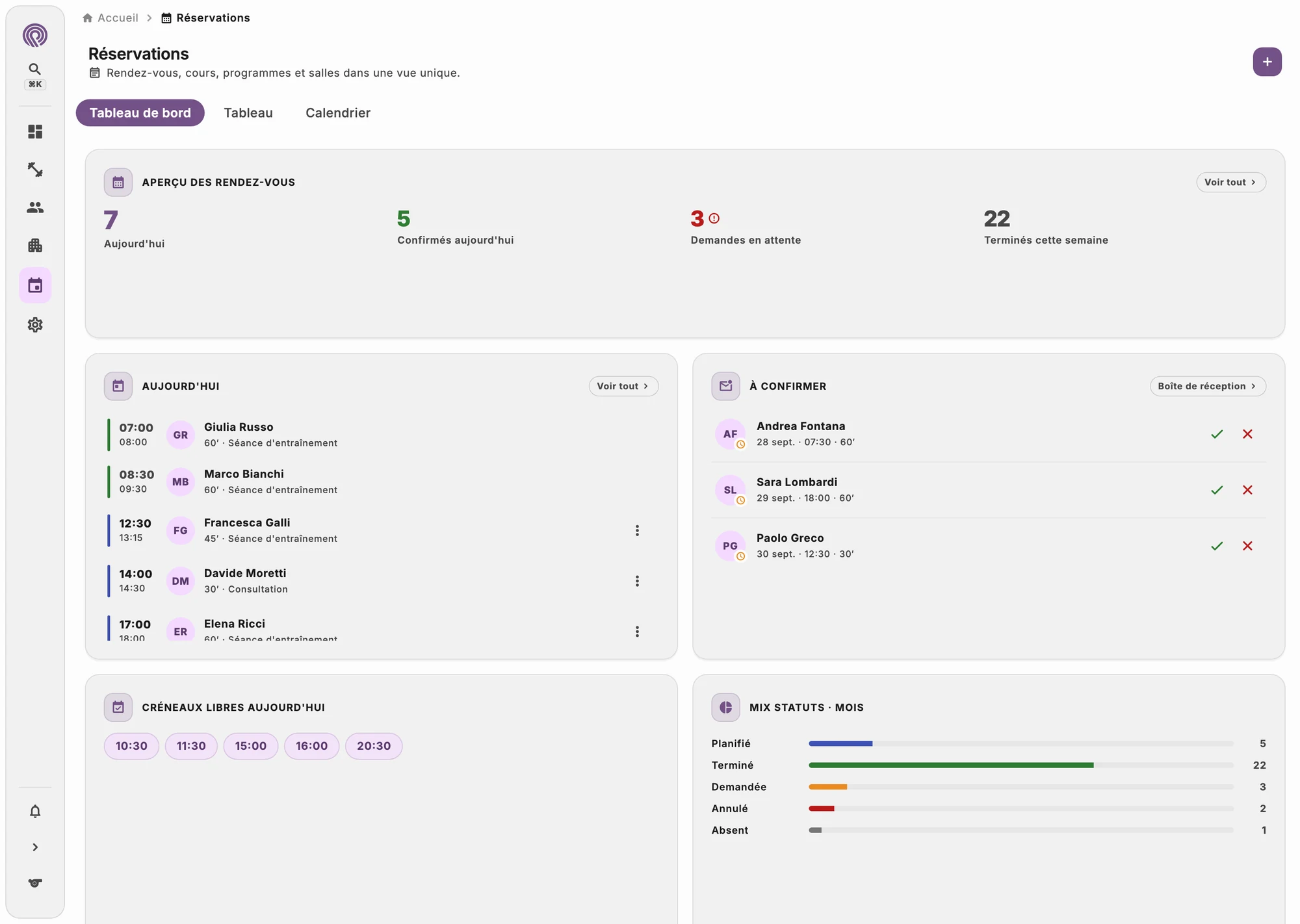Click the app logo in the sidebar
Viewport: 1300px width, 924px height.
[x=35, y=35]
